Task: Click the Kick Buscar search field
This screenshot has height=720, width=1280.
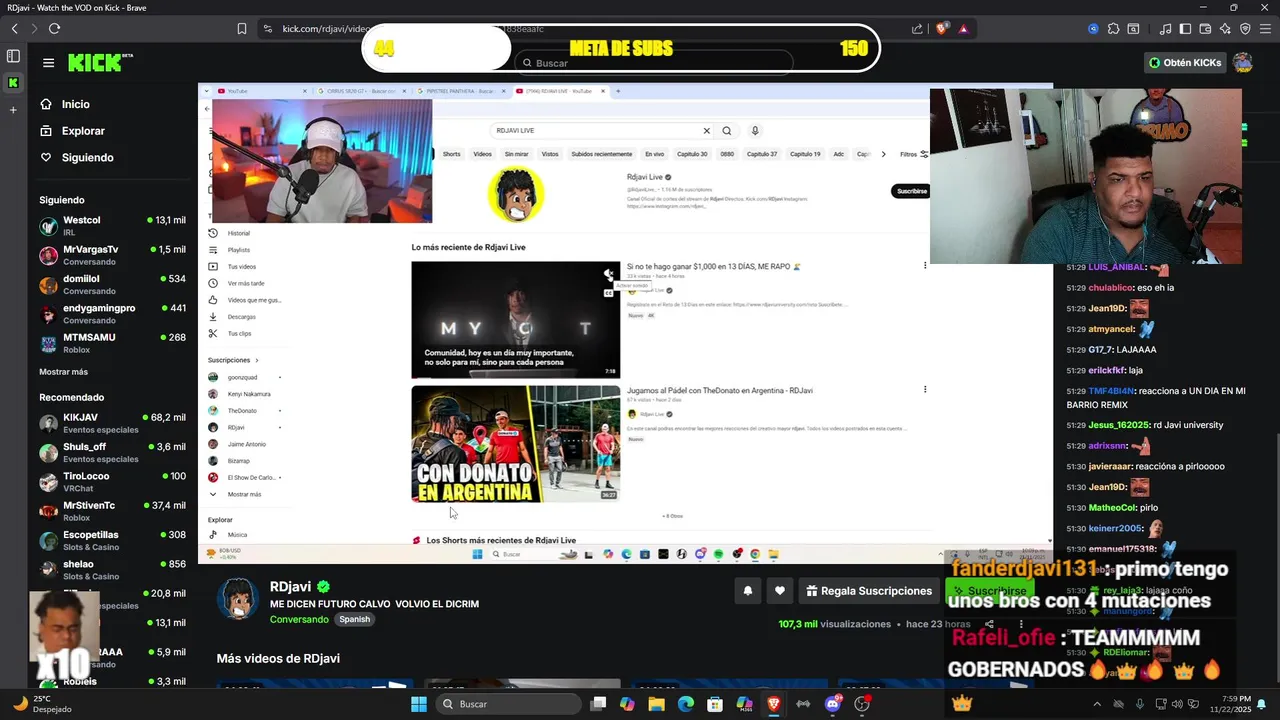Action: pos(653,63)
